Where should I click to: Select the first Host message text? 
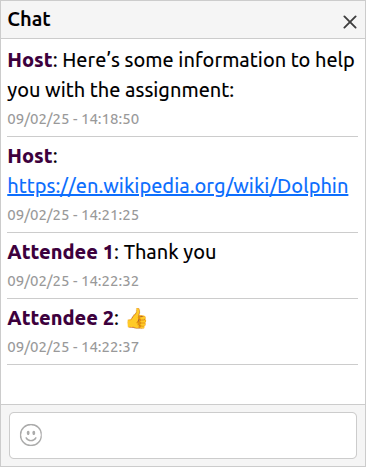[x=181, y=75]
